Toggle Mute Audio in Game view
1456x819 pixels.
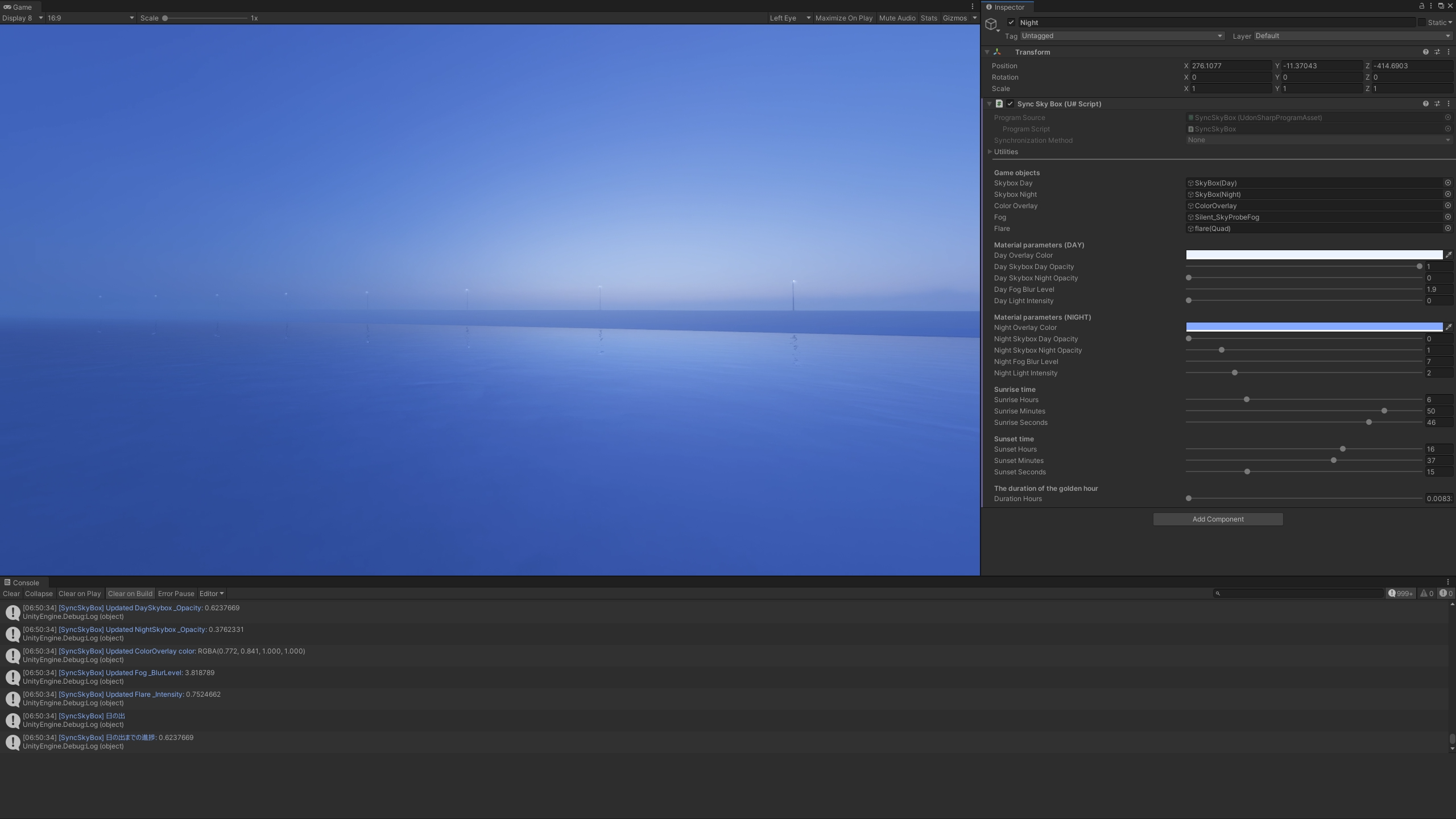[x=897, y=18]
